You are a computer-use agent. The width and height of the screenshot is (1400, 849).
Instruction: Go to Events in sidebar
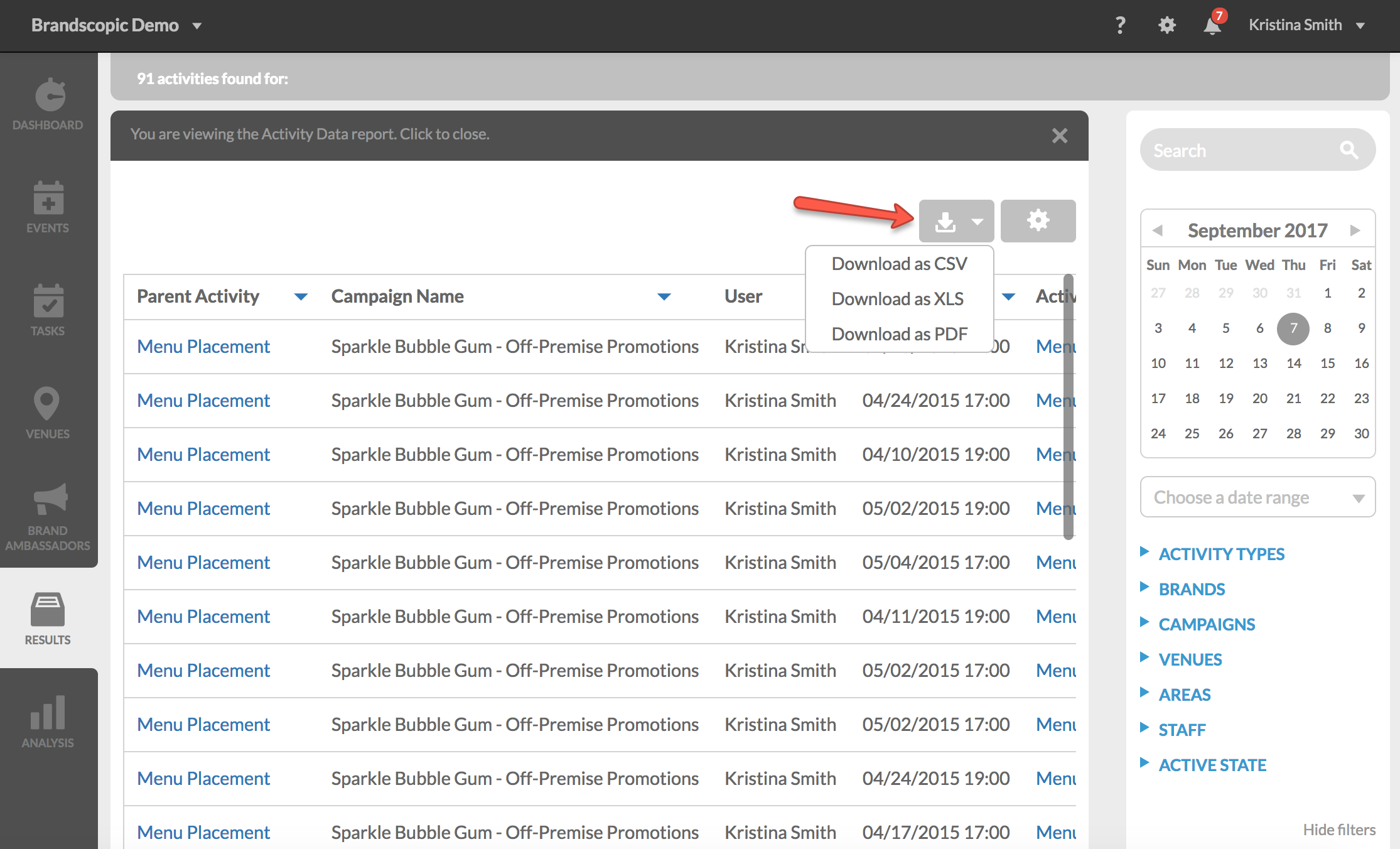48,207
